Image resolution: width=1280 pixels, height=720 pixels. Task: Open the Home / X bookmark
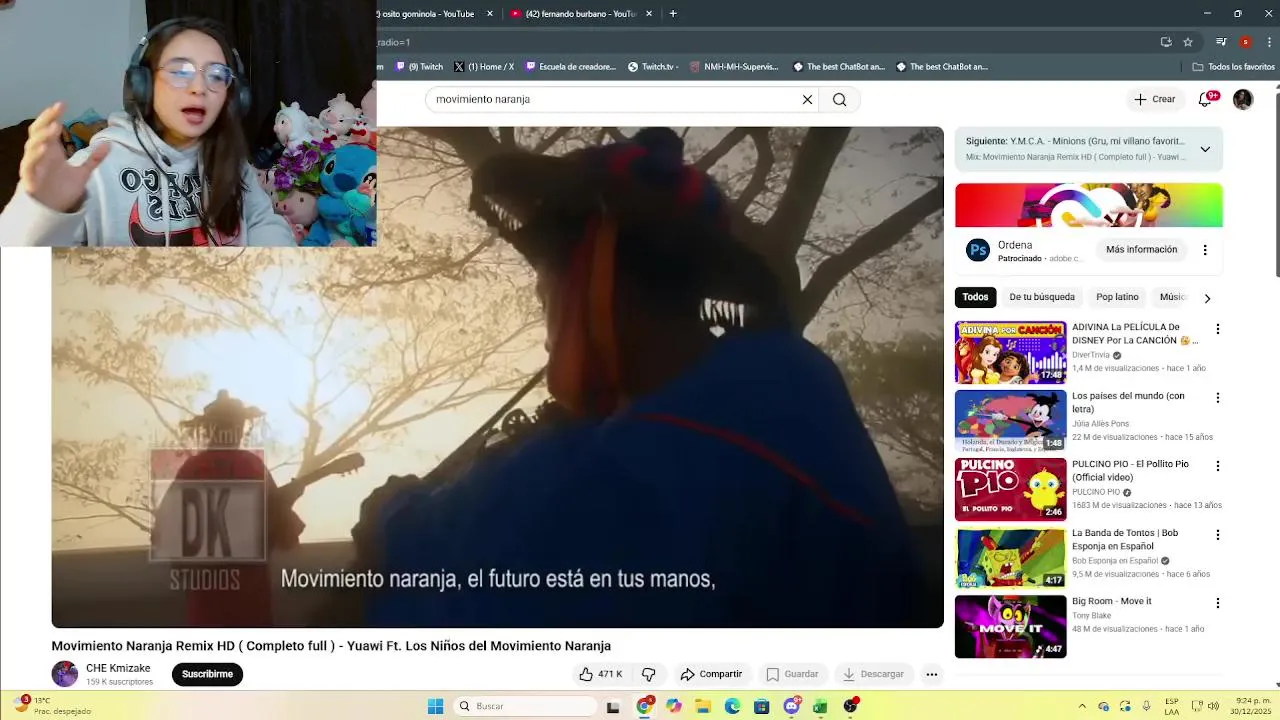point(484,67)
